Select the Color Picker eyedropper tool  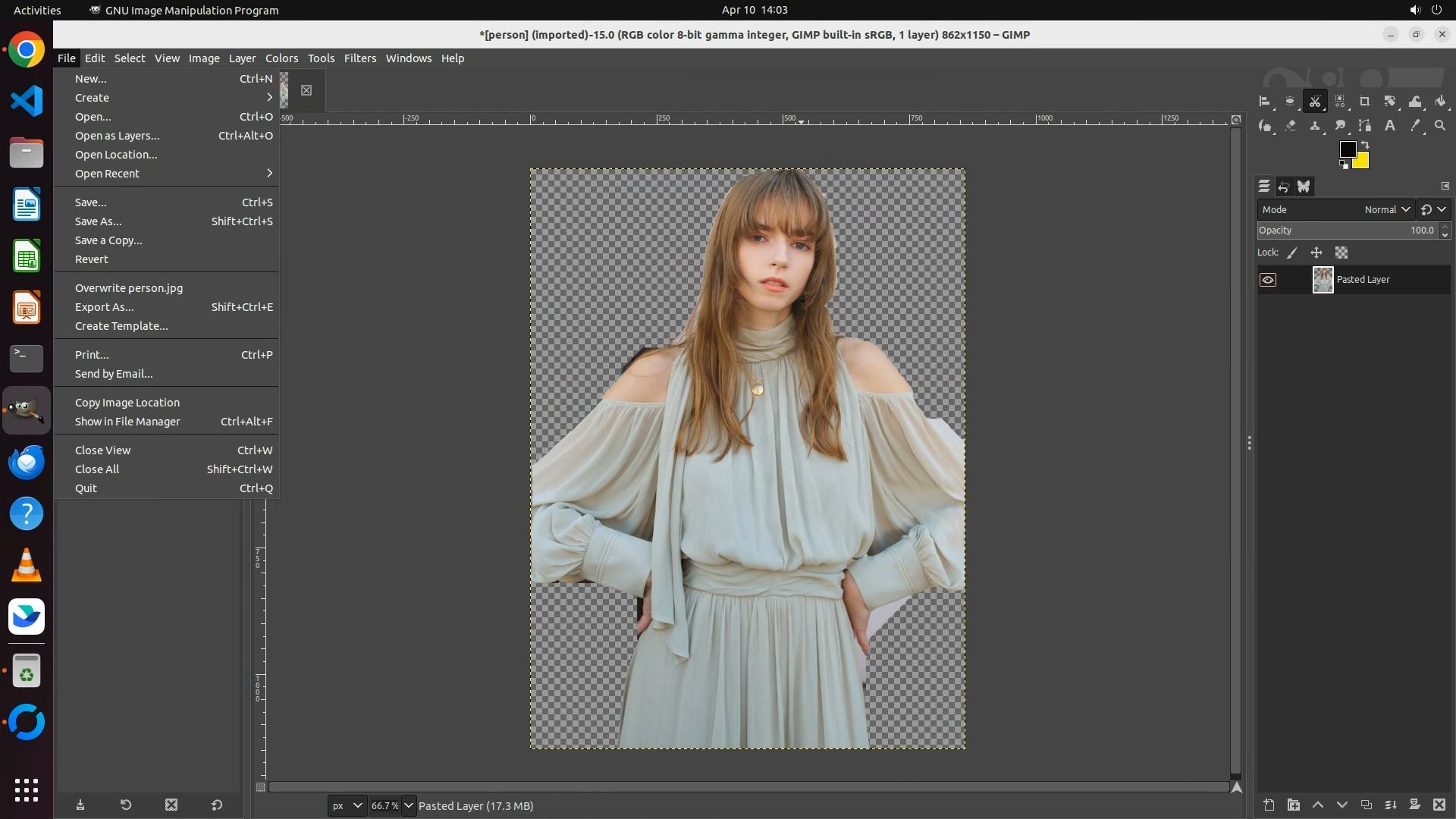click(x=1415, y=126)
